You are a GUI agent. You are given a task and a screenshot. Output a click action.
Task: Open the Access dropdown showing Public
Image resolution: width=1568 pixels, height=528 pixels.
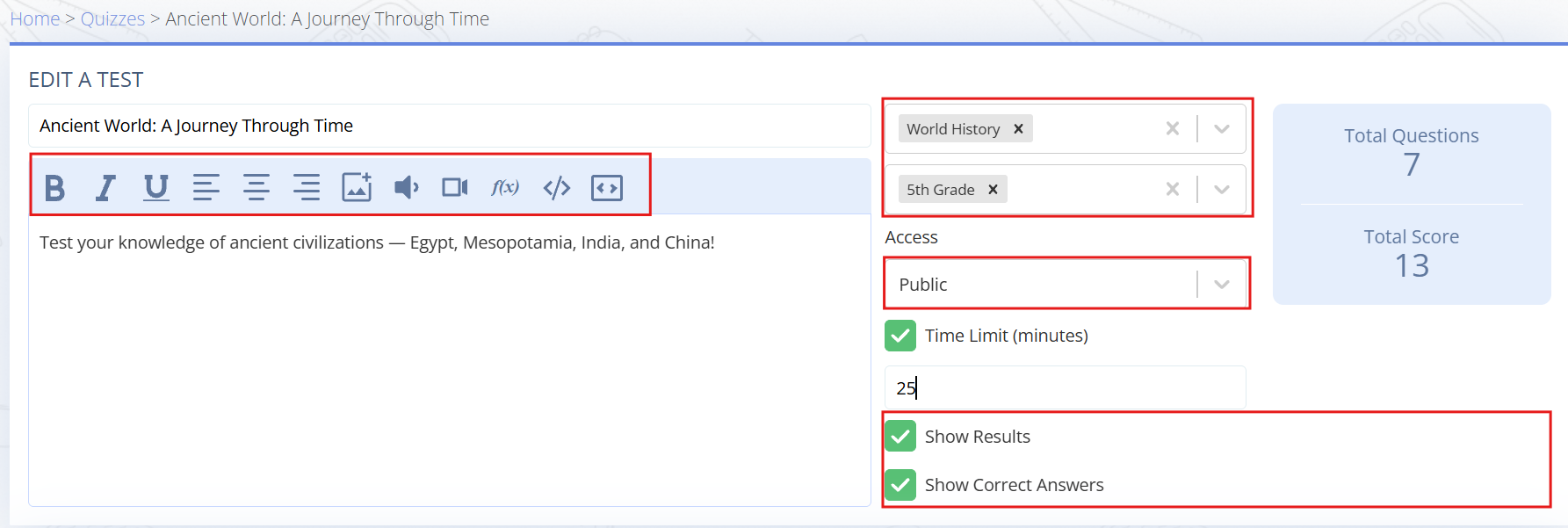tap(1066, 284)
